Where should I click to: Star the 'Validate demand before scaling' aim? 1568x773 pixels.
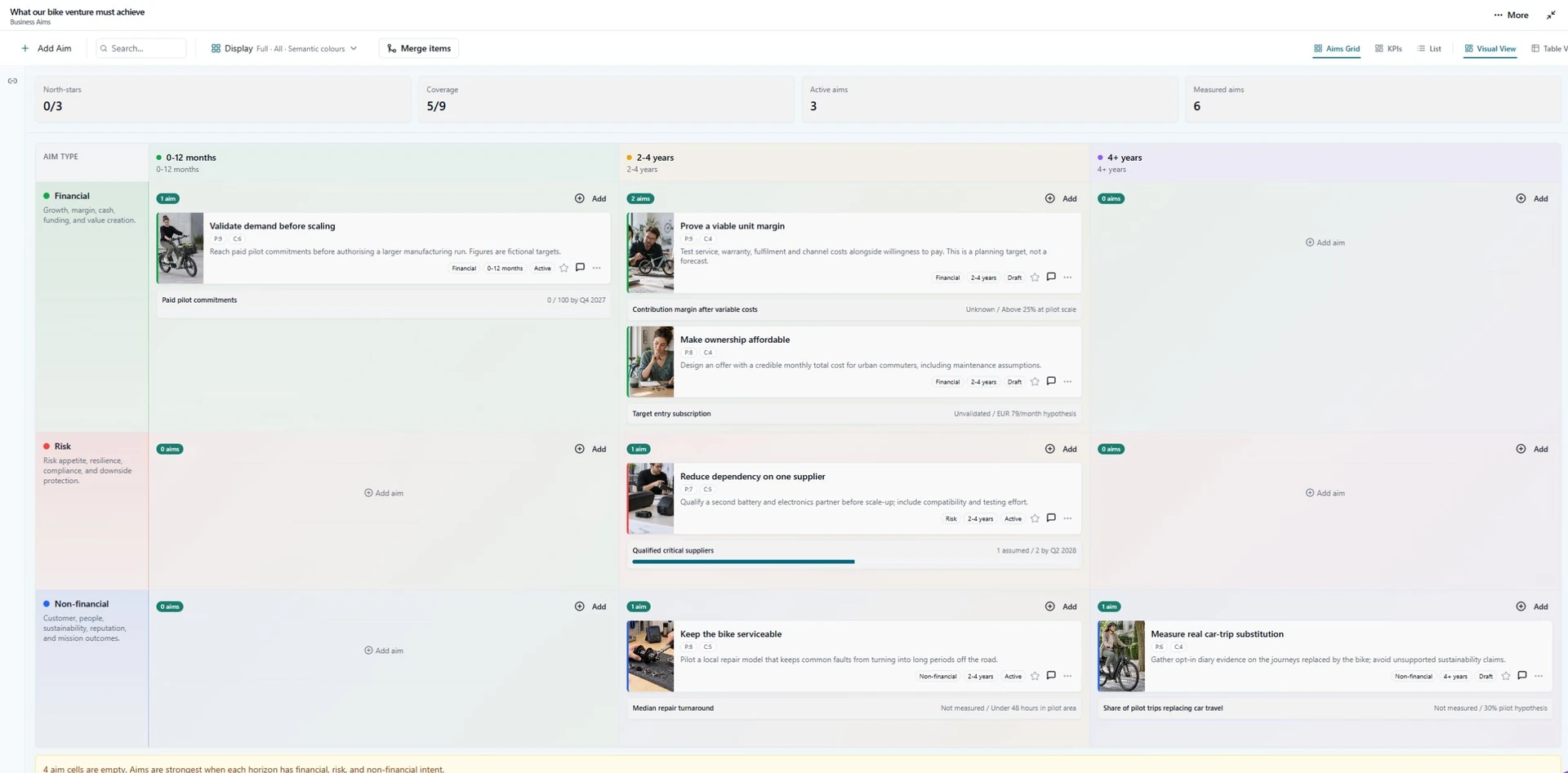[x=563, y=268]
